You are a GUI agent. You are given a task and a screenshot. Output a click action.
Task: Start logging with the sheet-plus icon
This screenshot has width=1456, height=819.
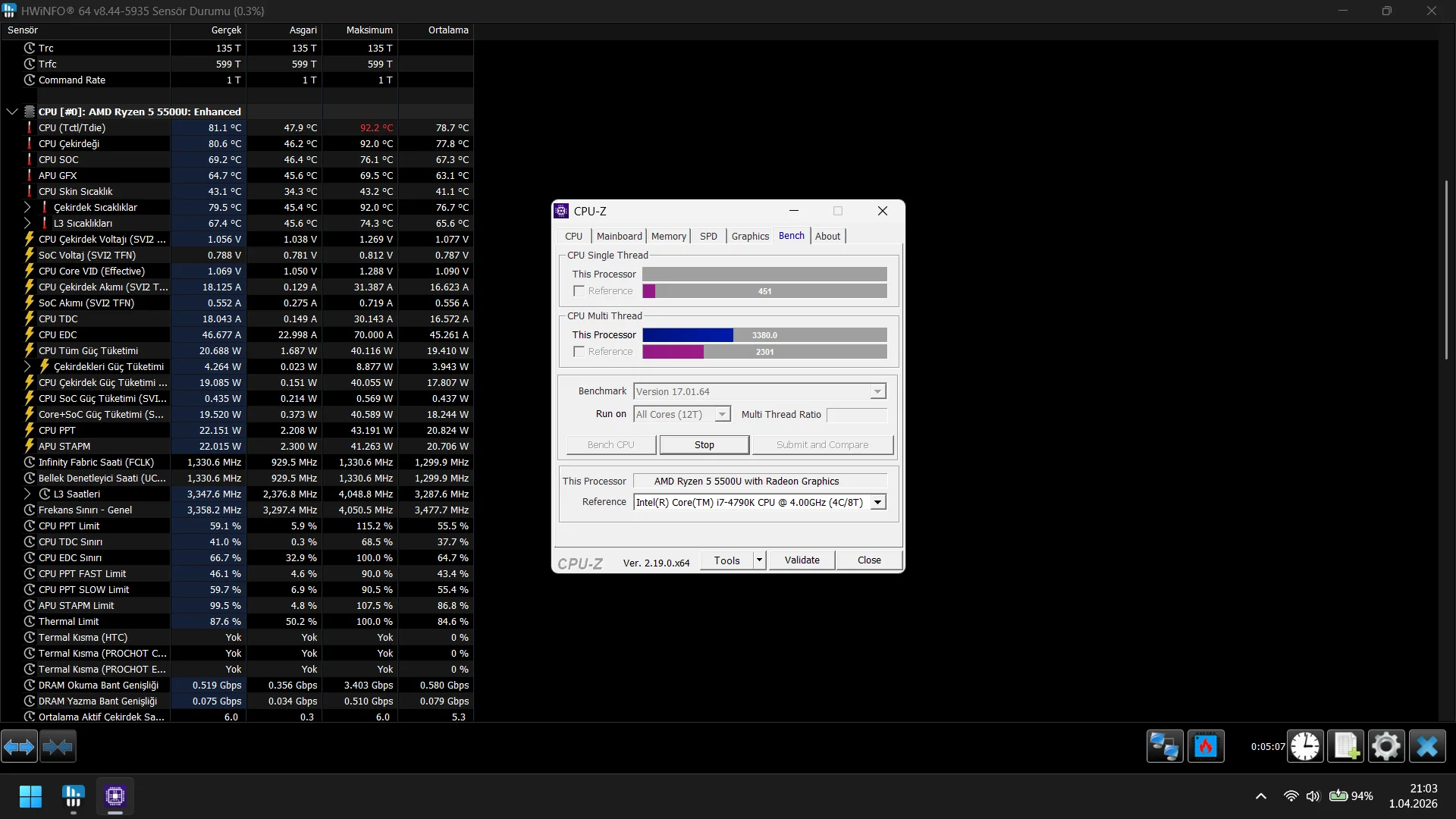(1346, 747)
